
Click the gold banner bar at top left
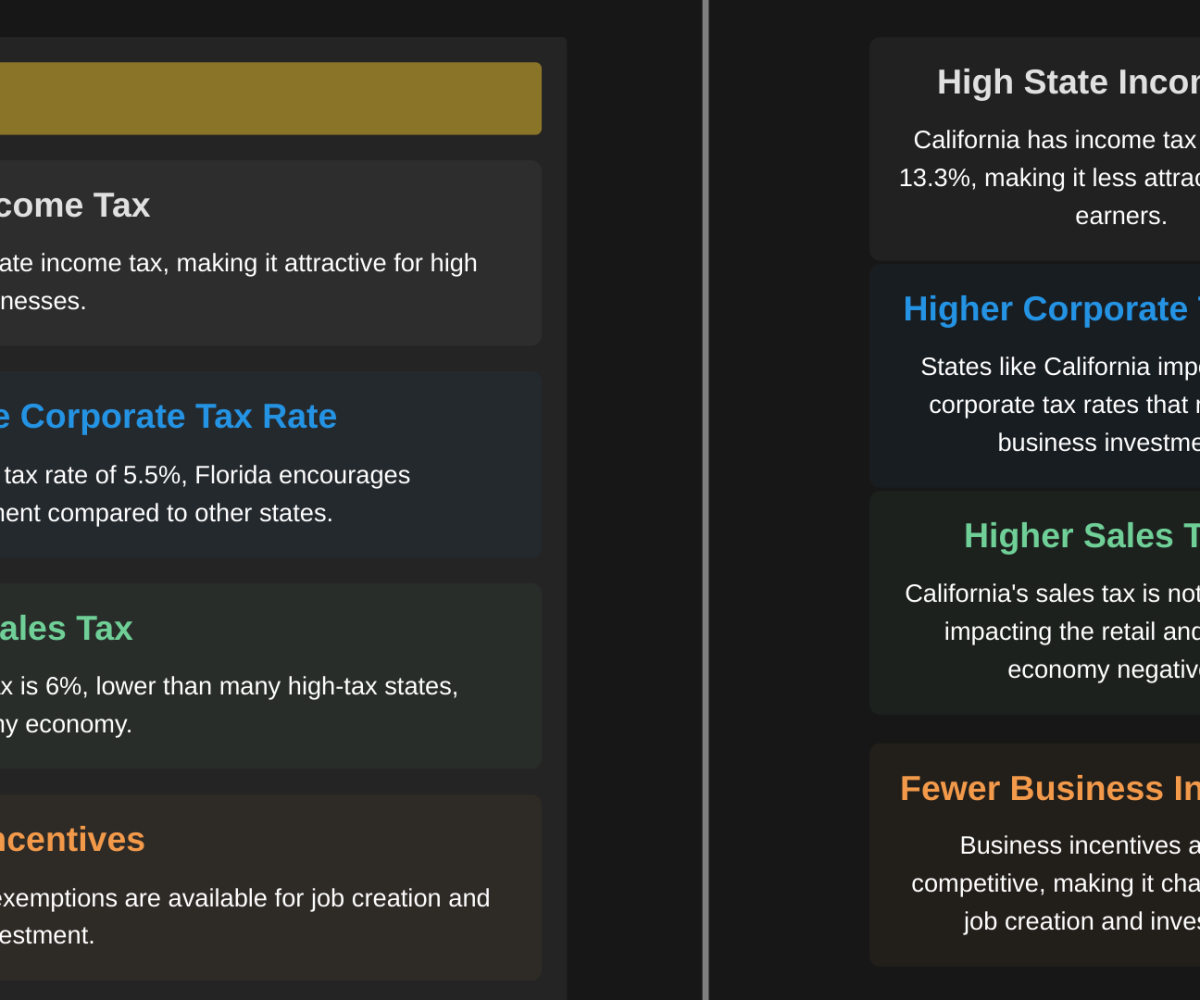(x=270, y=98)
